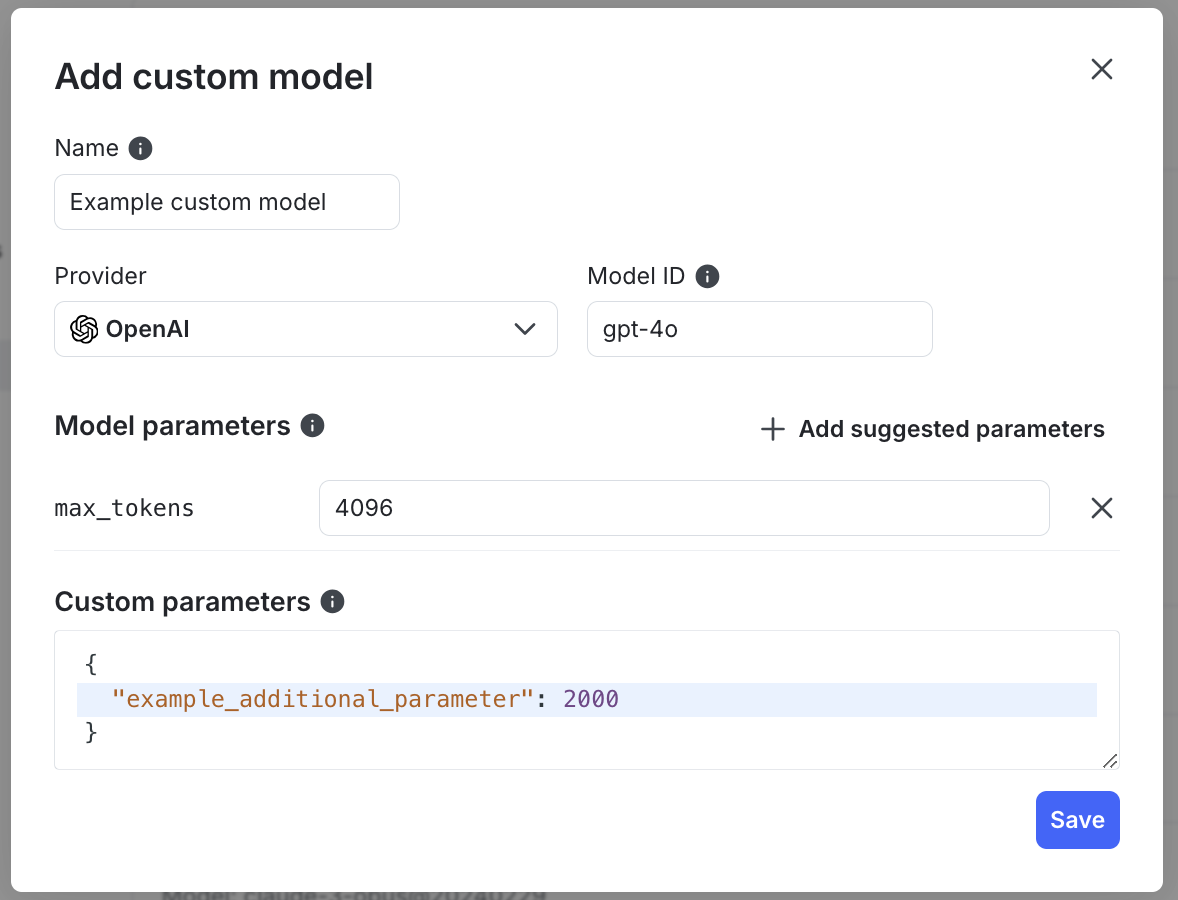Click the Model parameters info icon

311,426
